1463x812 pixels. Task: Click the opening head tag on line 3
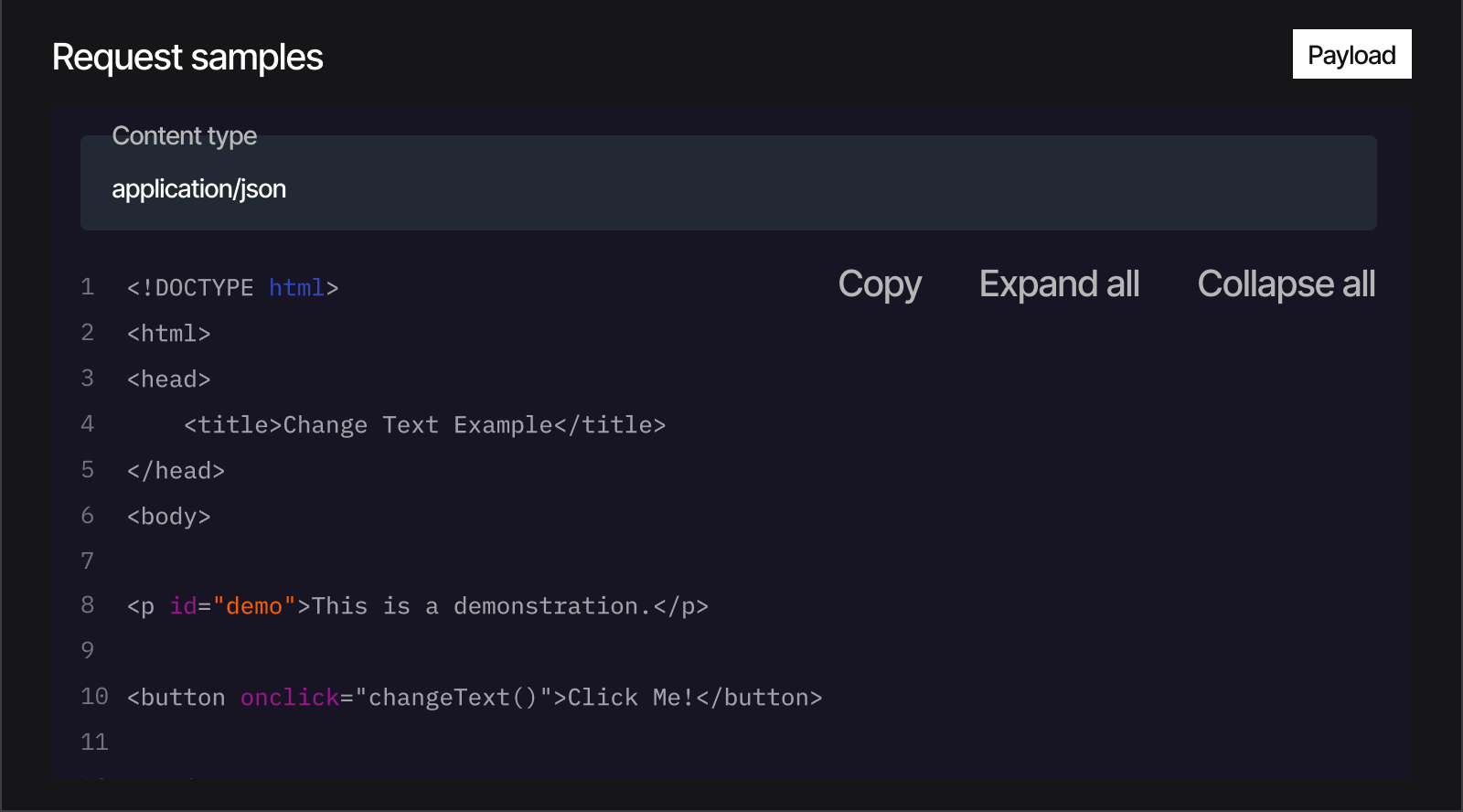(169, 379)
